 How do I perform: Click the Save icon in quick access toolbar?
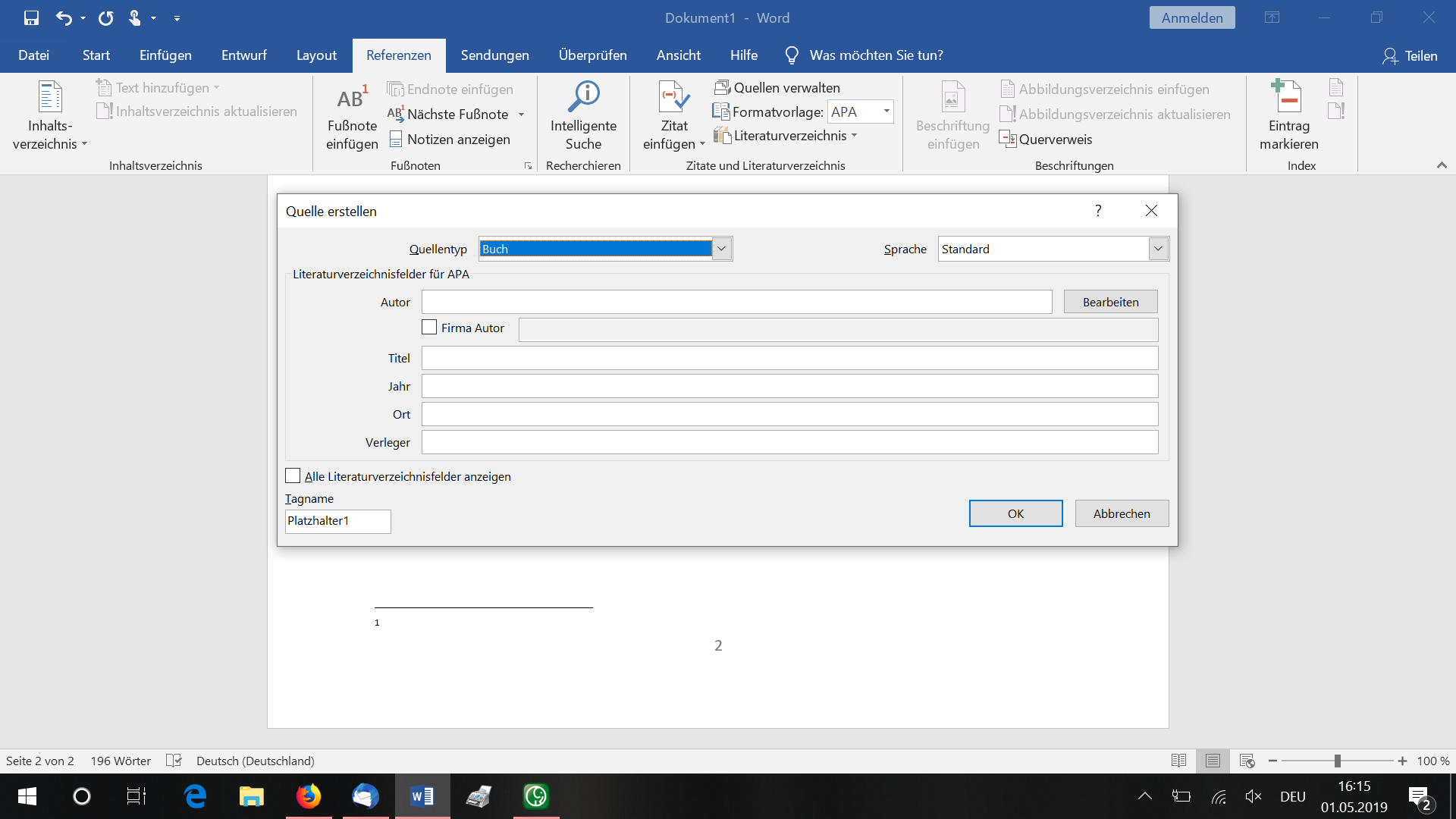click(x=31, y=17)
